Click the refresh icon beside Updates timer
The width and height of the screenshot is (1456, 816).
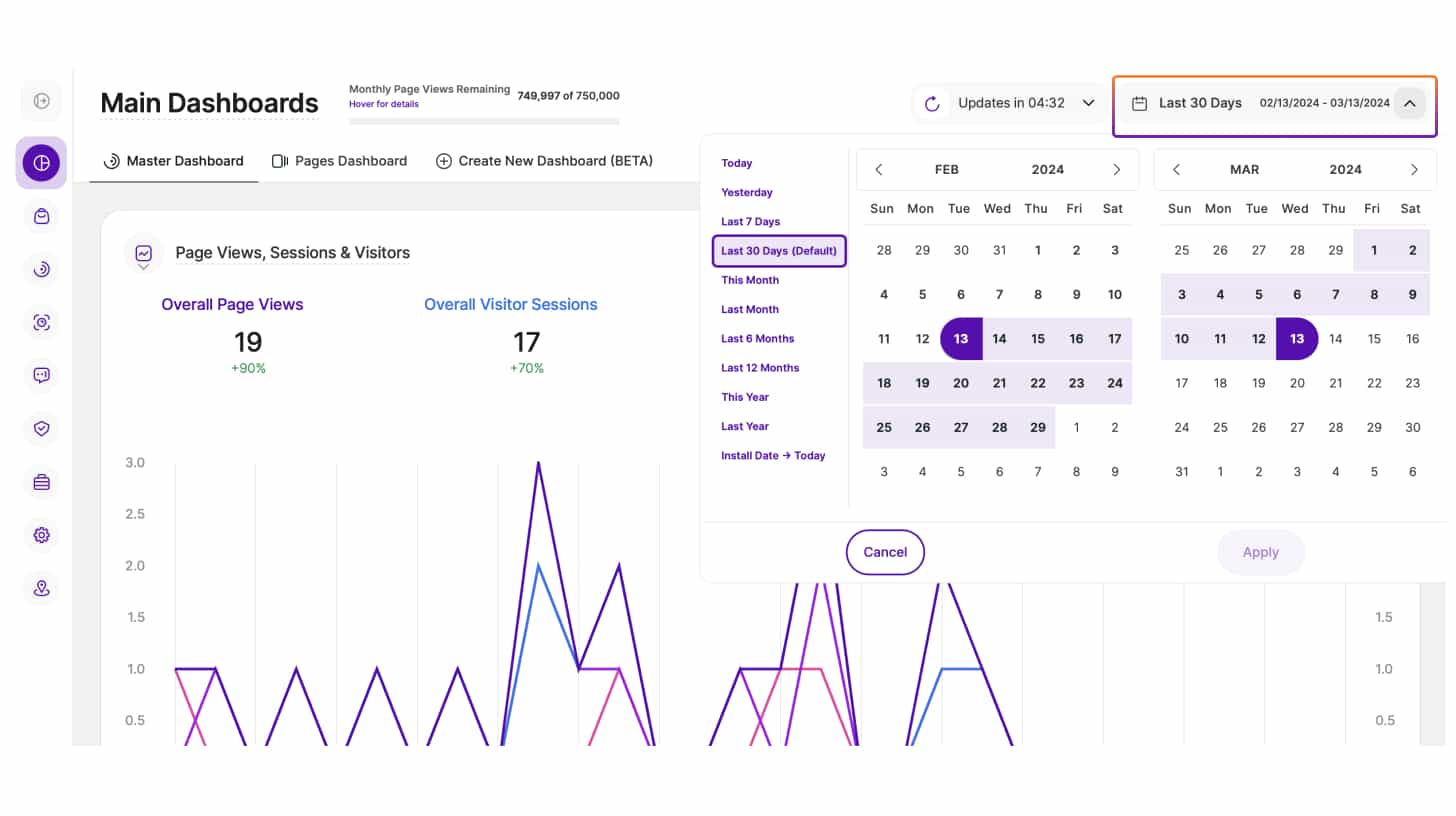tap(932, 103)
